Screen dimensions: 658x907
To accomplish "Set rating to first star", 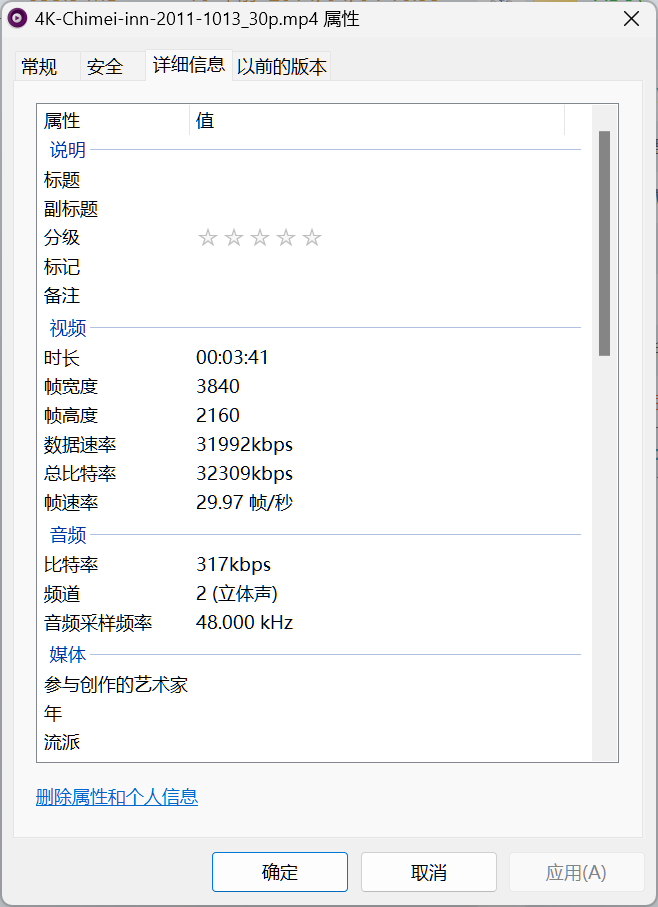I will coord(208,238).
